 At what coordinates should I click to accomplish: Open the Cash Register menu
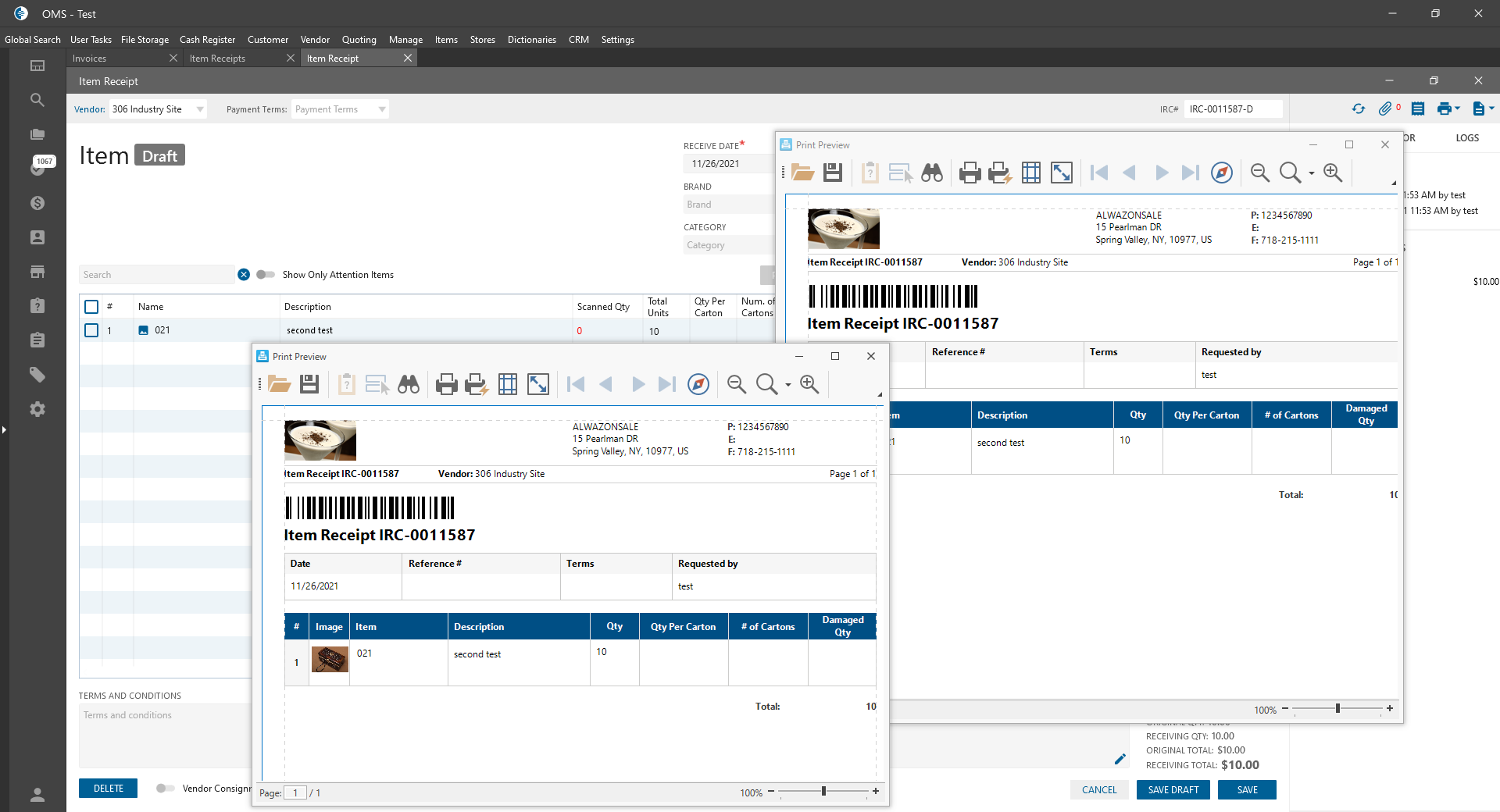tap(207, 40)
